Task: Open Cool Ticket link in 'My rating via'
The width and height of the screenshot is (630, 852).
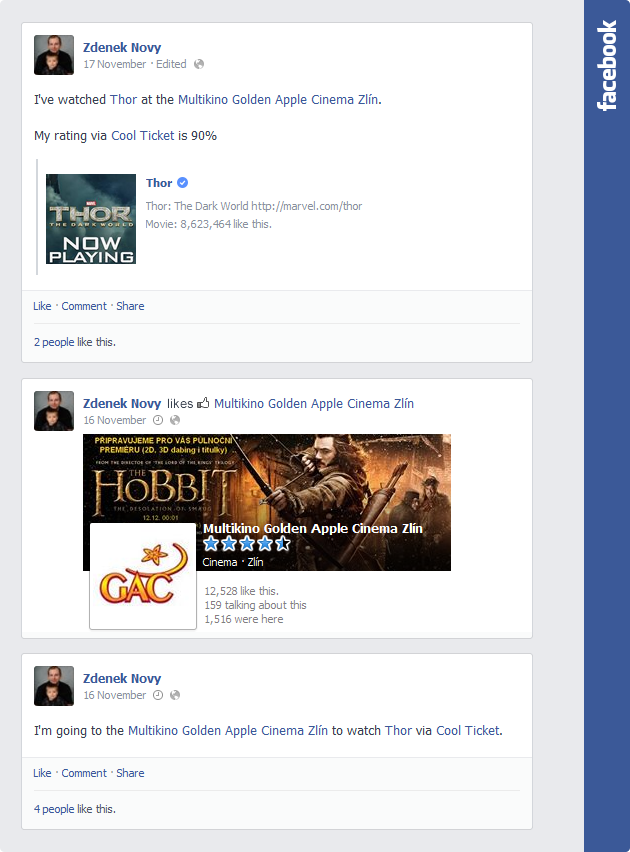Action: [143, 135]
